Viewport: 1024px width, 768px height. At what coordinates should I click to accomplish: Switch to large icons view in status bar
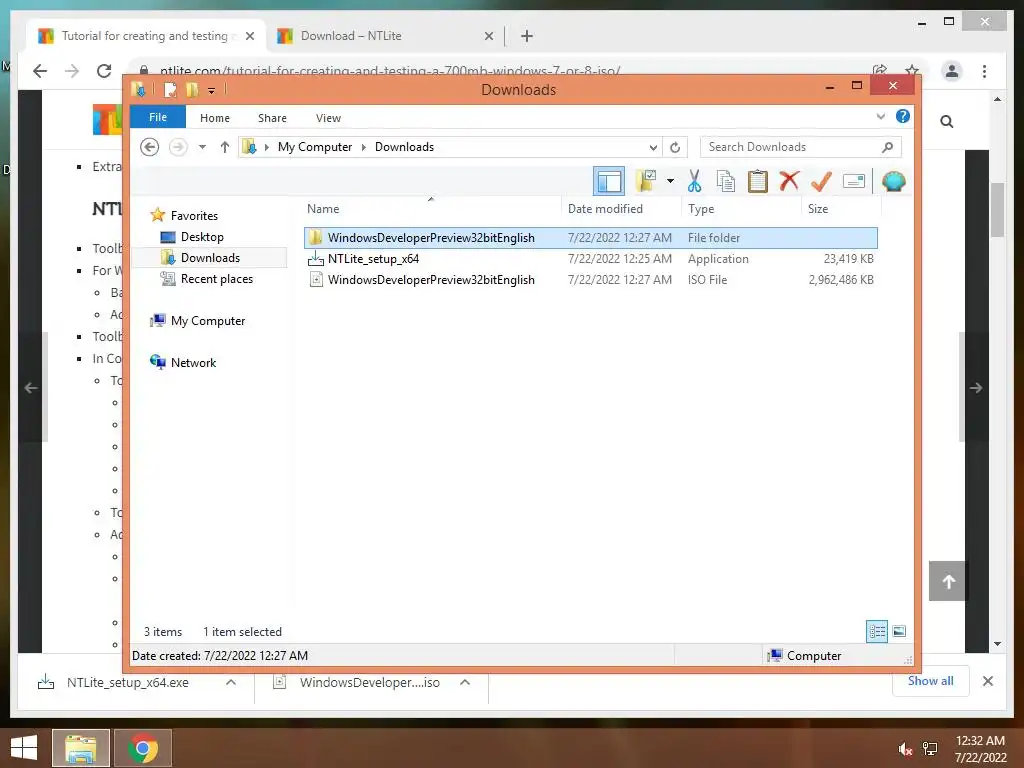[899, 631]
